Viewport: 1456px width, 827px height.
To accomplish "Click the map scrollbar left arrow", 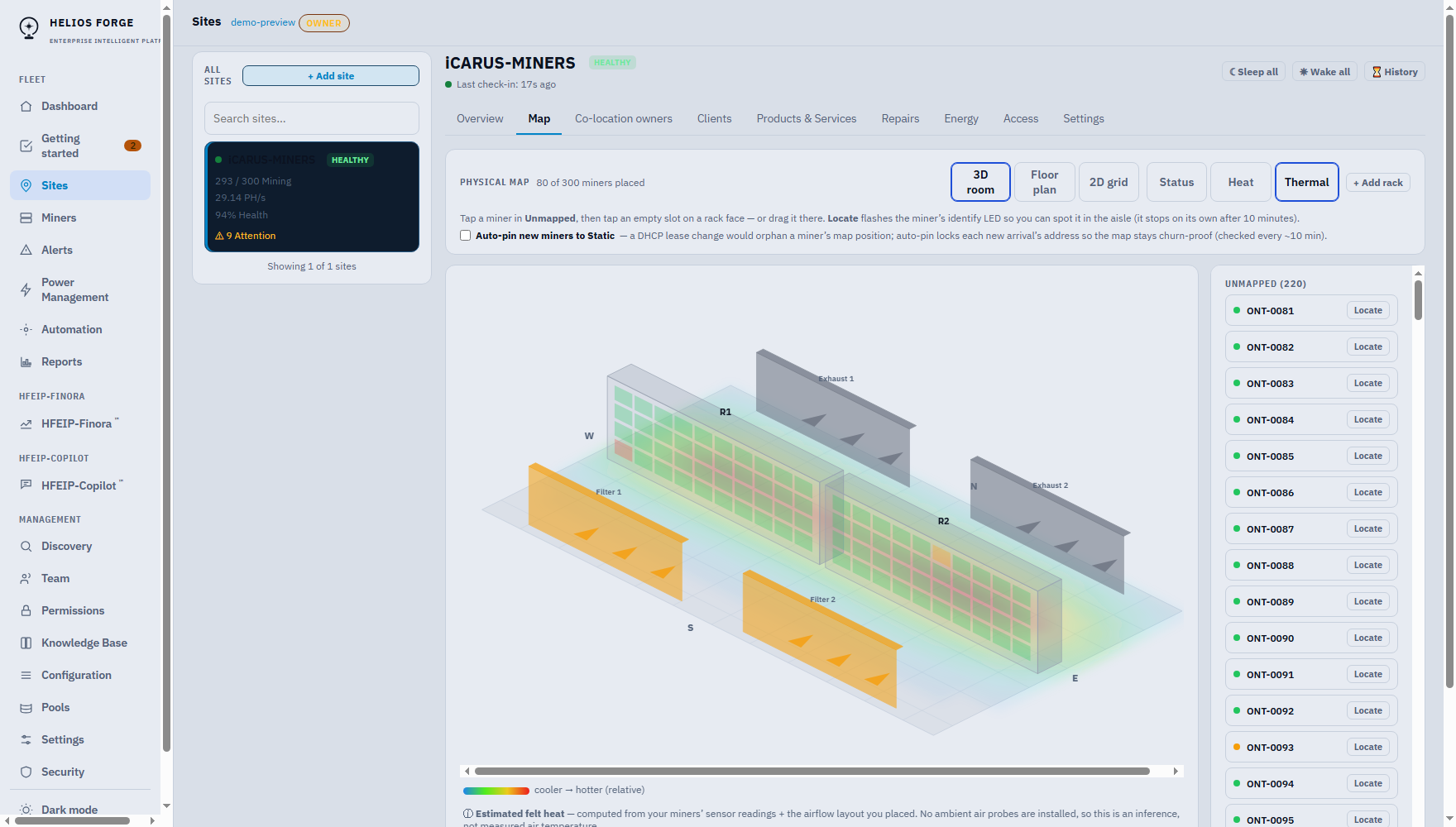I will (467, 771).
